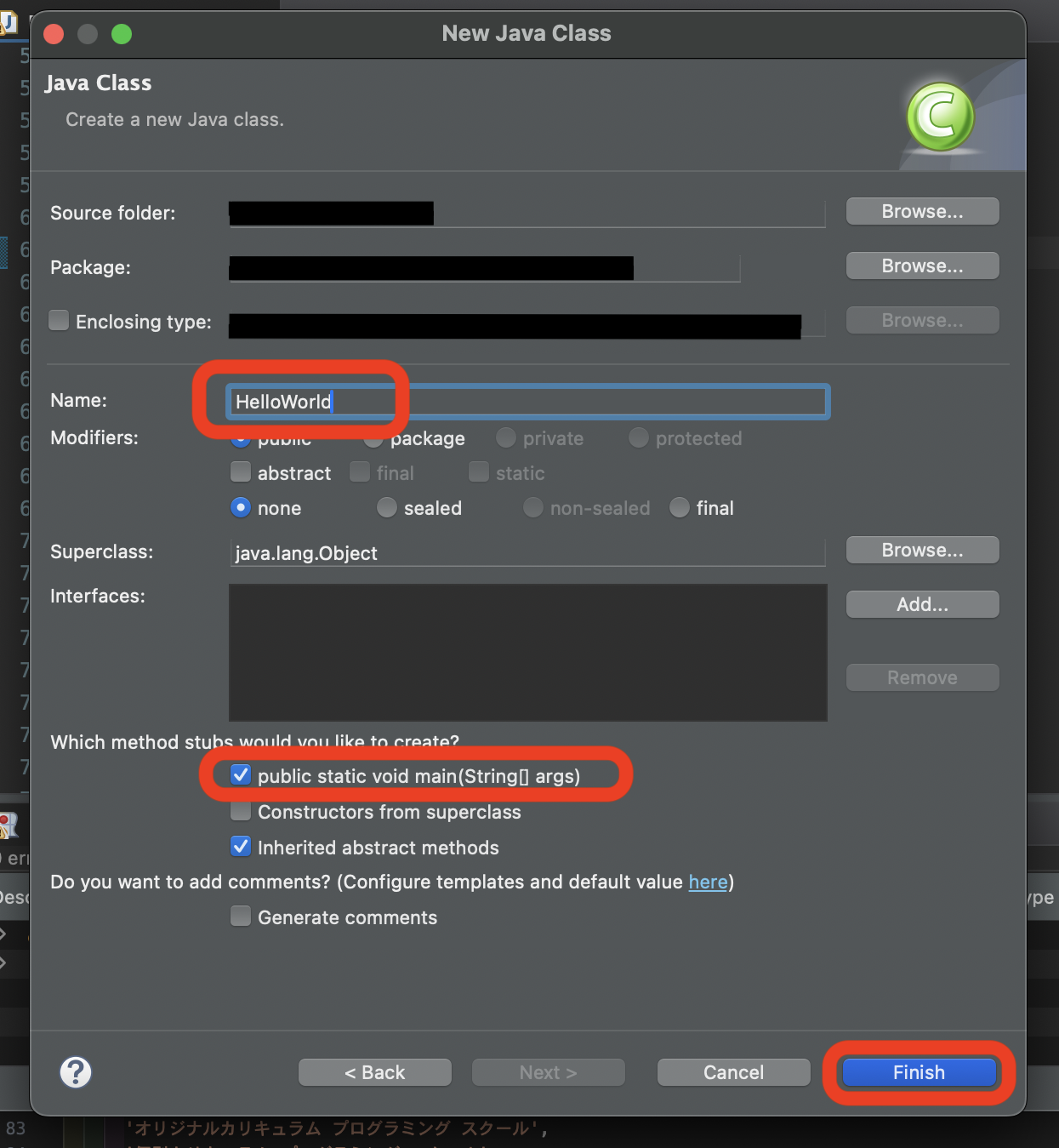Click Browse button for Package
The image size is (1059, 1148).
point(922,266)
